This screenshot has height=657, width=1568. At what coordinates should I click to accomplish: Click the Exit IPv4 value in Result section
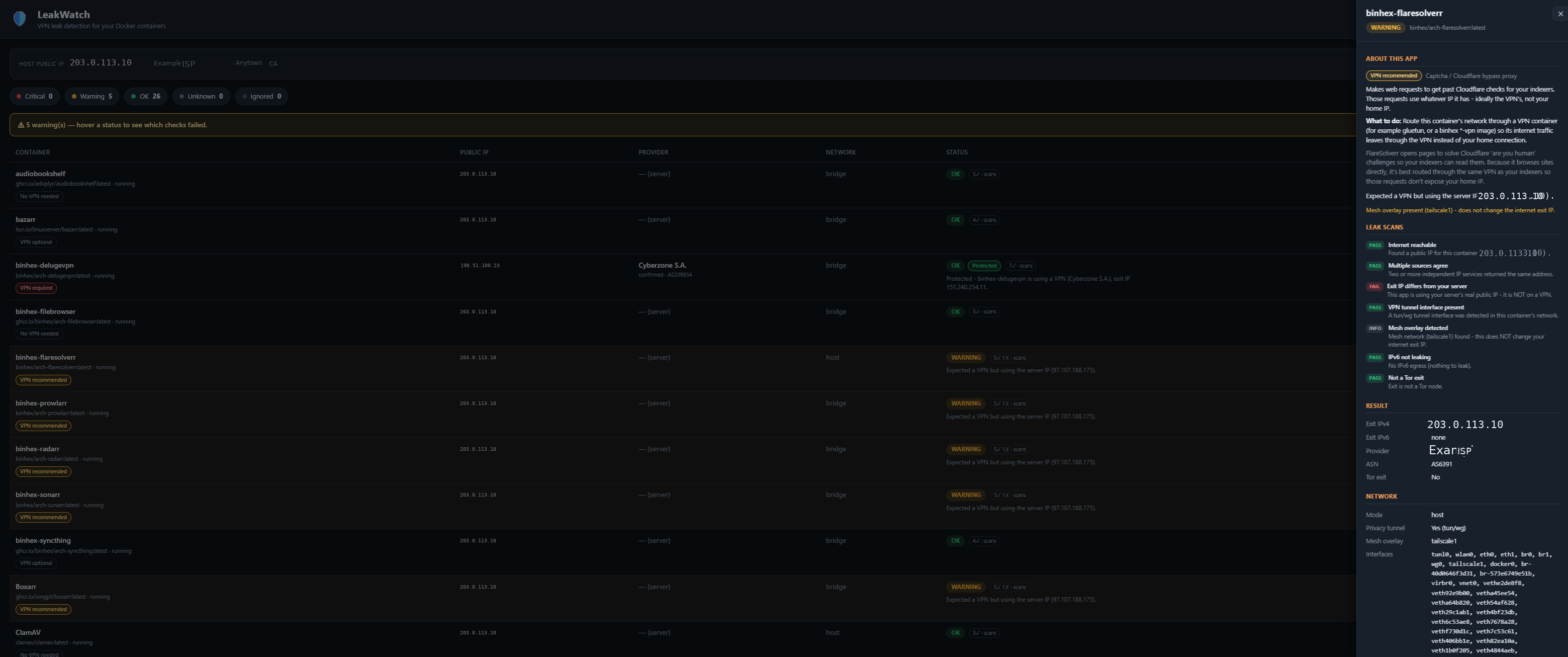pos(1465,425)
